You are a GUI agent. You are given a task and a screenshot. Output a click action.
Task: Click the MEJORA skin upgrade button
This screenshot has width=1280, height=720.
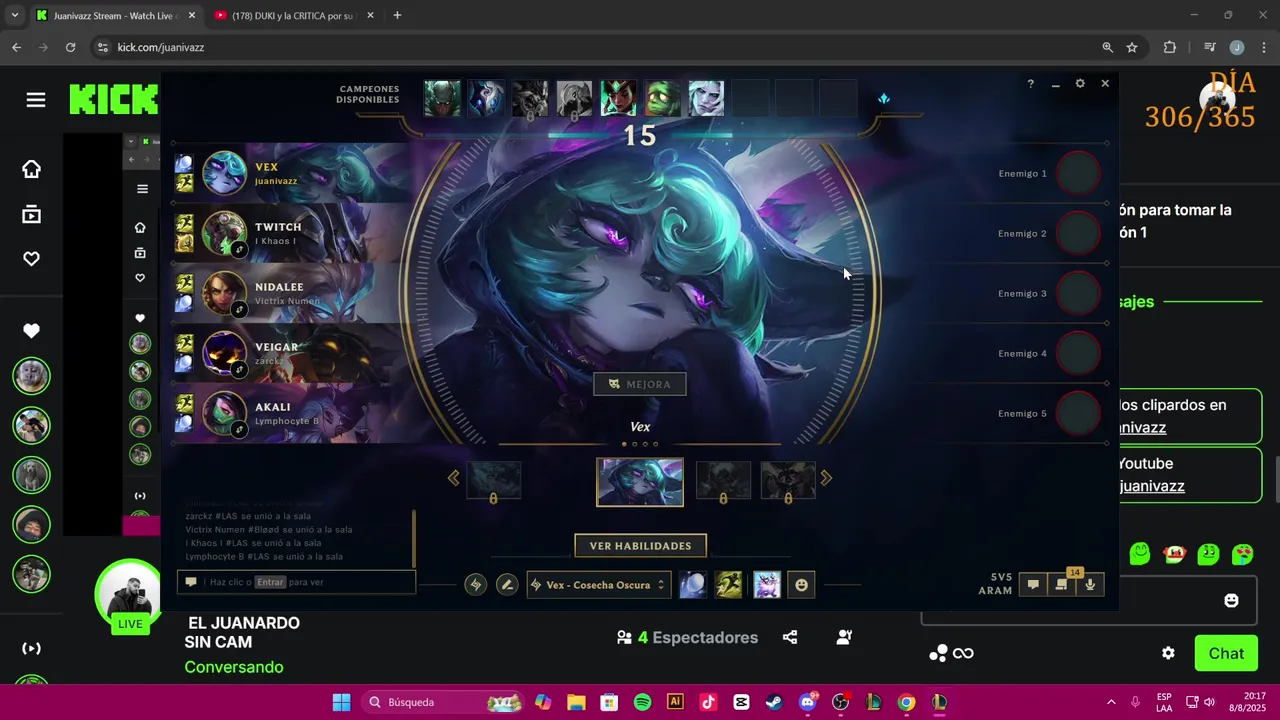[640, 384]
